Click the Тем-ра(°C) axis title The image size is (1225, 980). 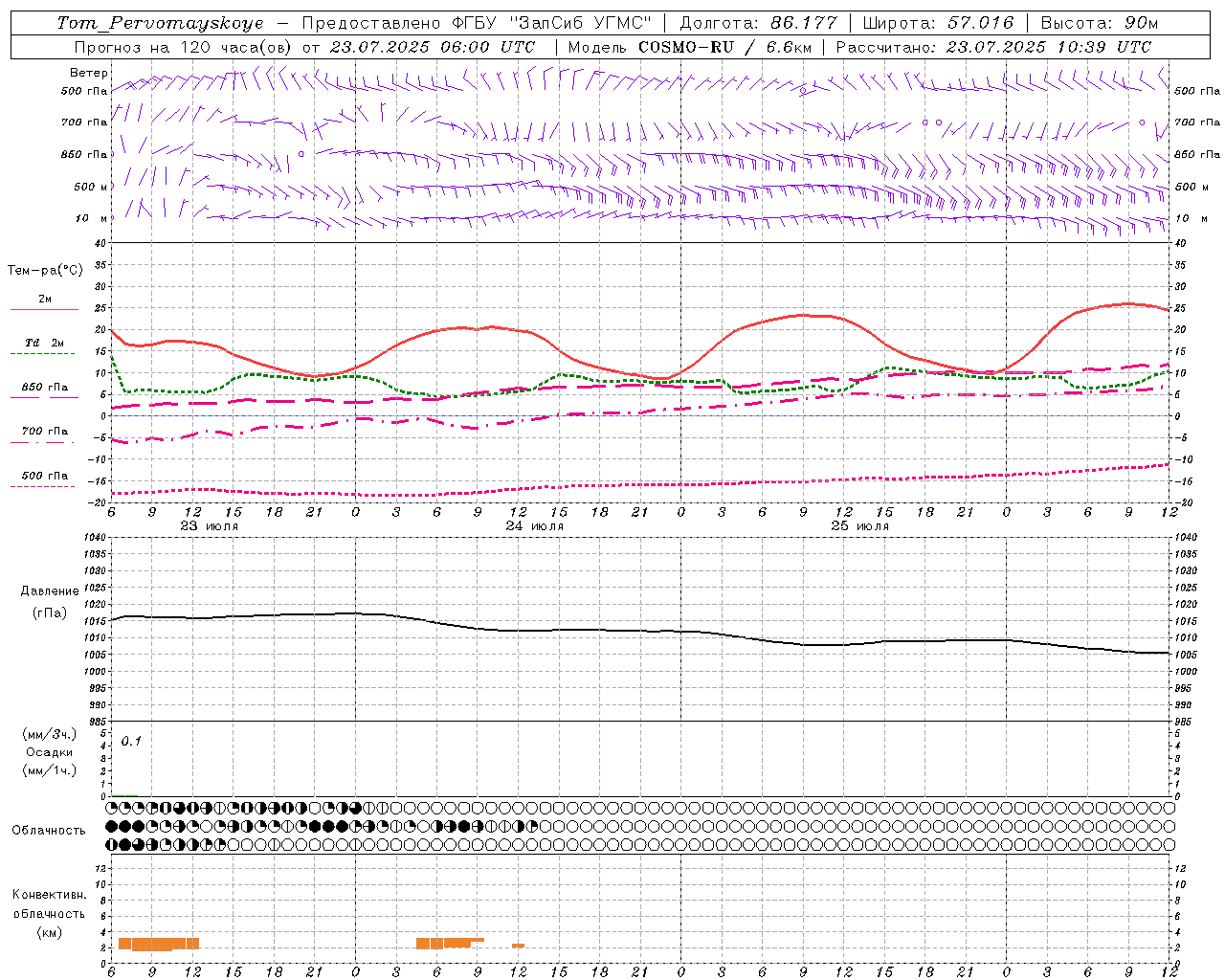point(45,271)
